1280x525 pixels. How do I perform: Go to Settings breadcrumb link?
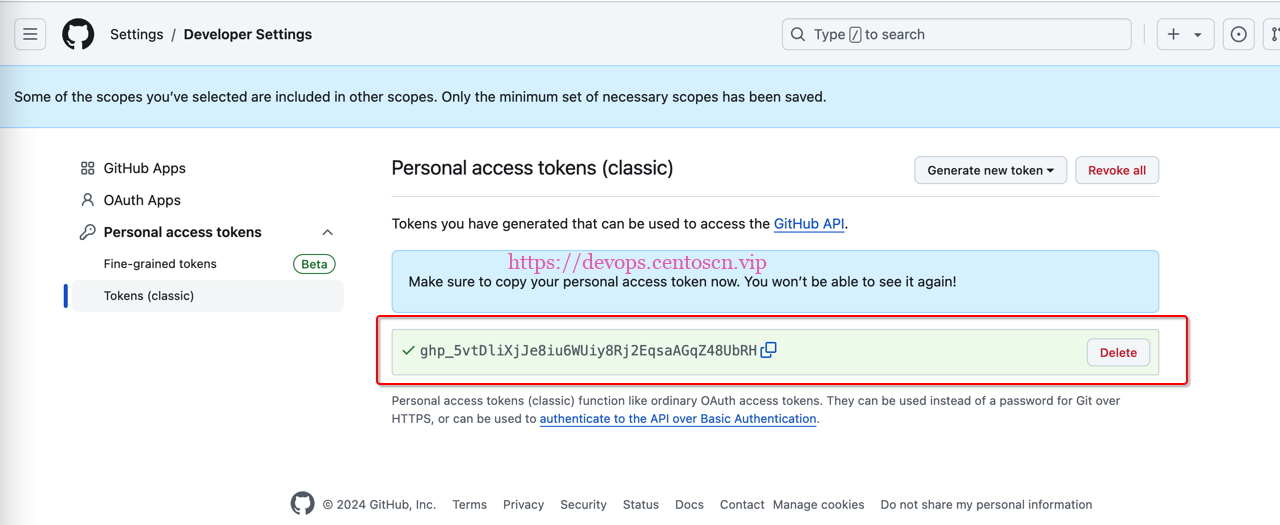pyautogui.click(x=136, y=34)
